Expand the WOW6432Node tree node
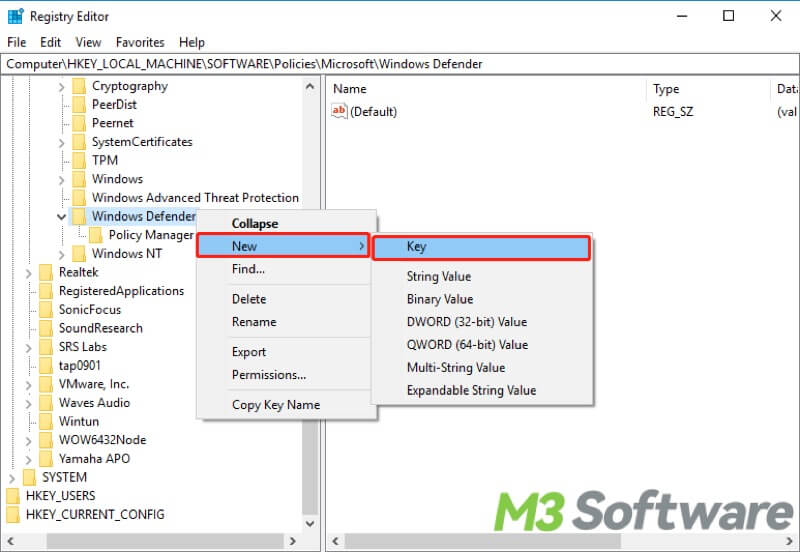Image resolution: width=800 pixels, height=552 pixels. 29,441
